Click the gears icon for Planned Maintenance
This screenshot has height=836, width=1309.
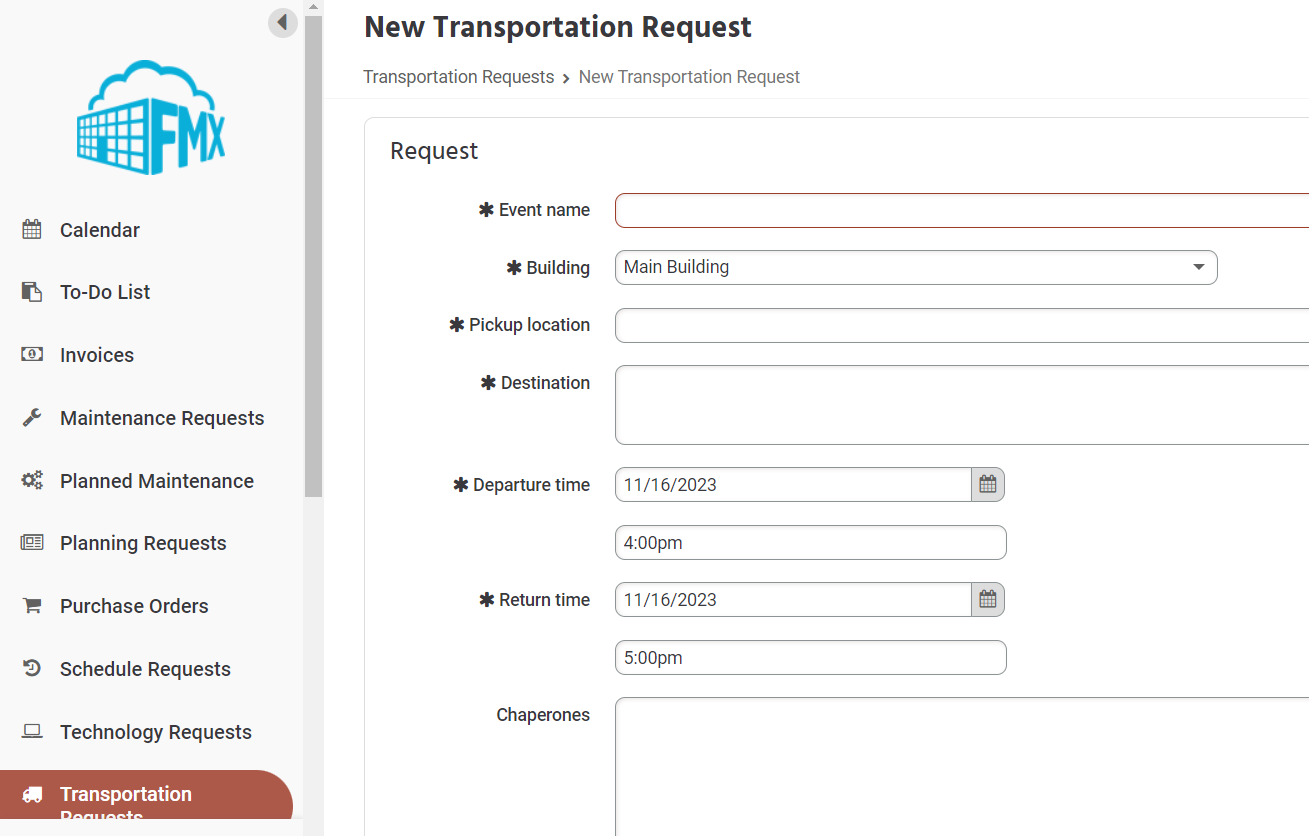(x=31, y=480)
